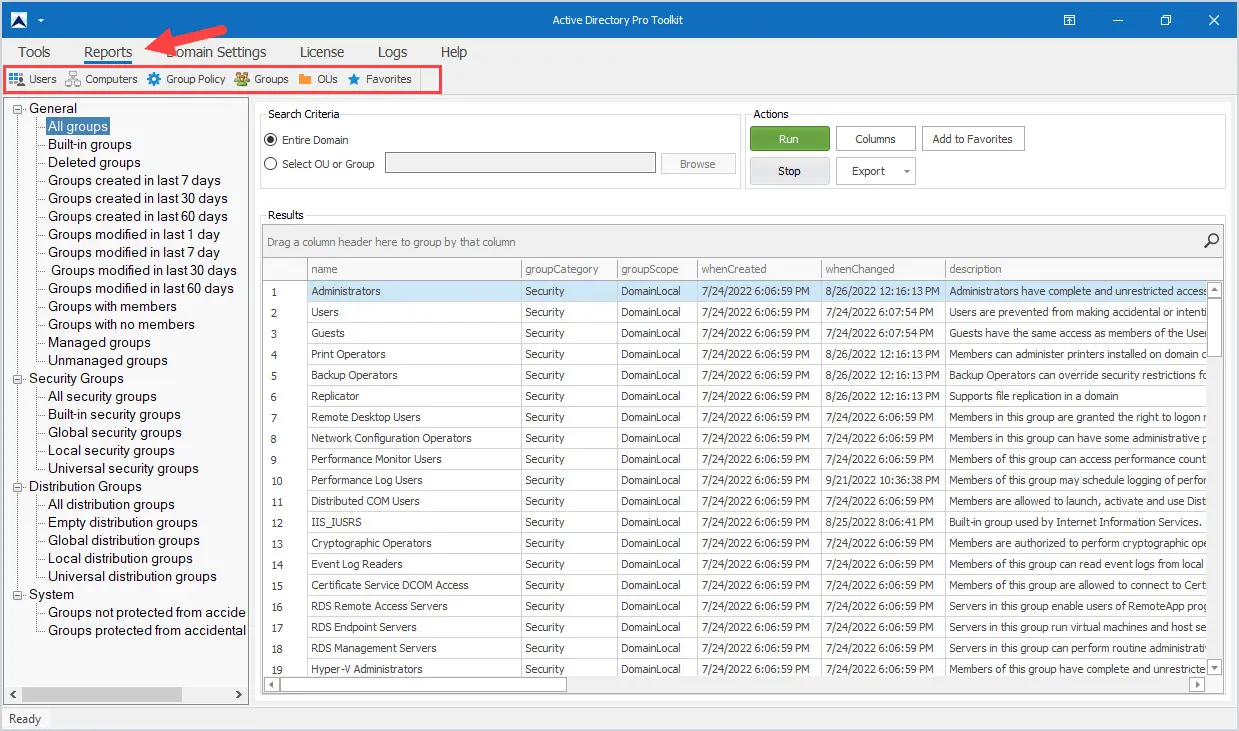Image resolution: width=1239 pixels, height=731 pixels.
Task: Click the green Run button
Action: pos(790,139)
